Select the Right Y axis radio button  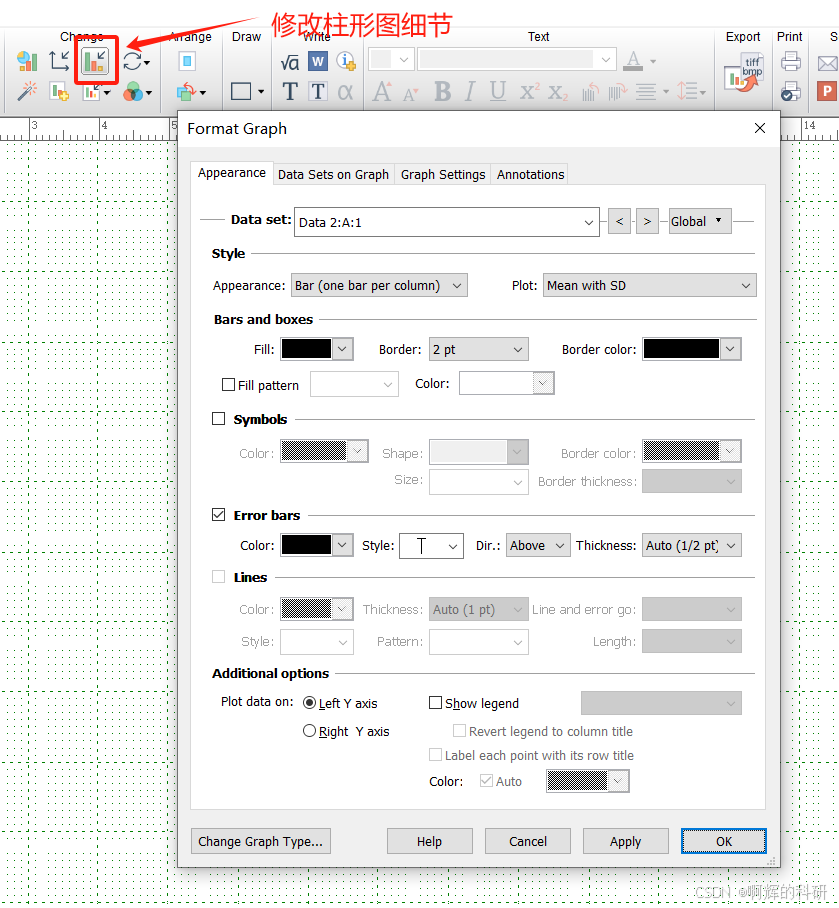pyautogui.click(x=310, y=731)
